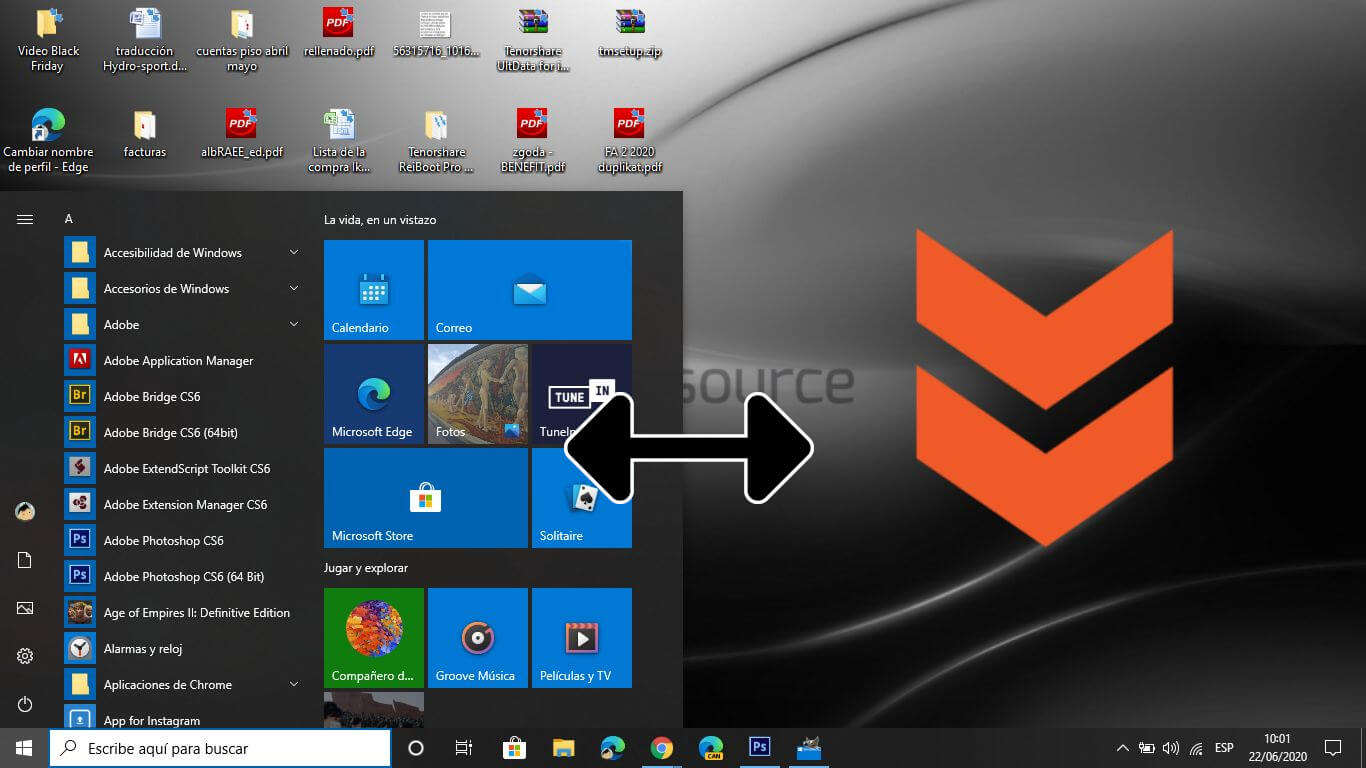Viewport: 1366px width, 768px height.
Task: Open the Compañero tile with colorful ball
Action: coord(374,638)
